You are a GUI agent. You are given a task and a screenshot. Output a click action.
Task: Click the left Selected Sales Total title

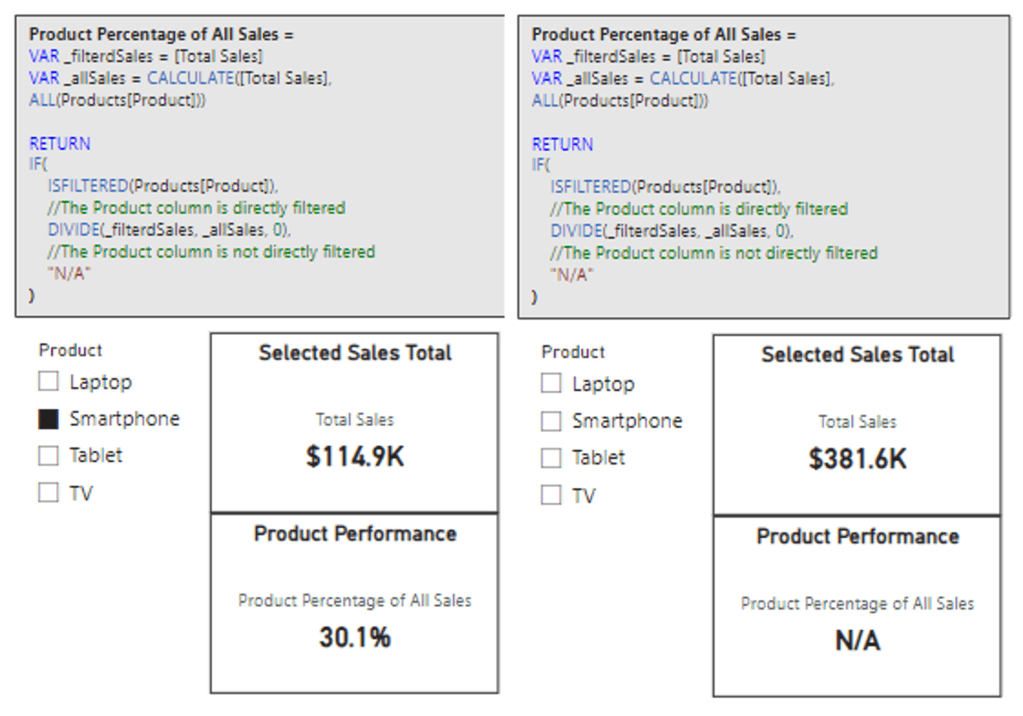point(355,353)
